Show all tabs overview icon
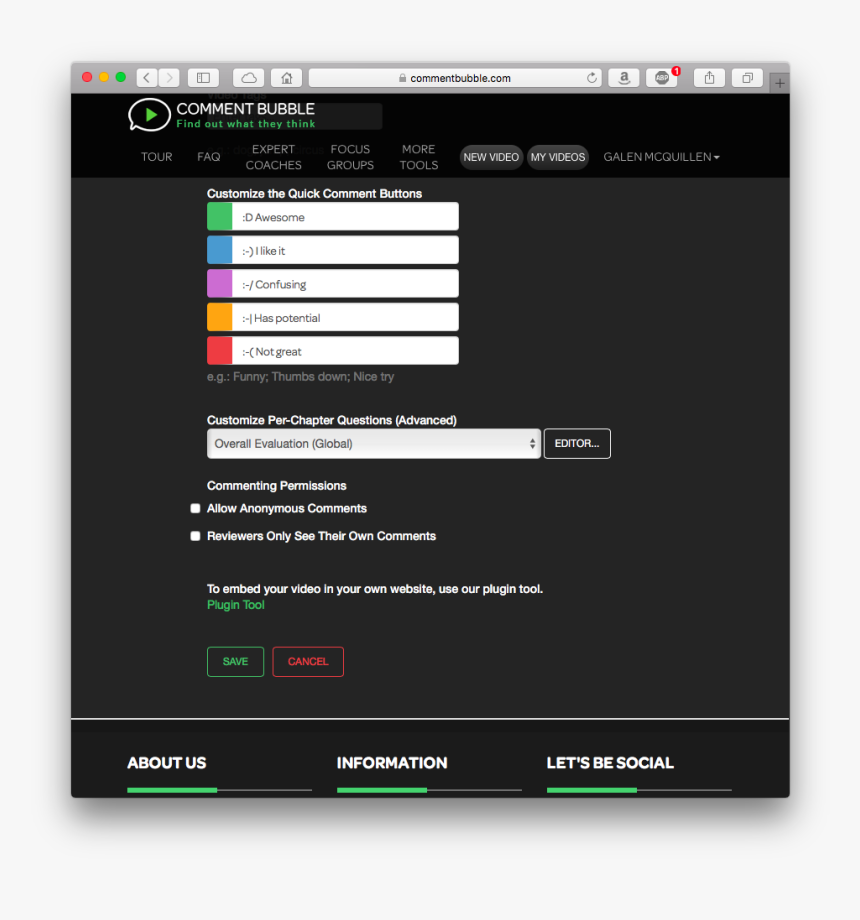 click(747, 77)
